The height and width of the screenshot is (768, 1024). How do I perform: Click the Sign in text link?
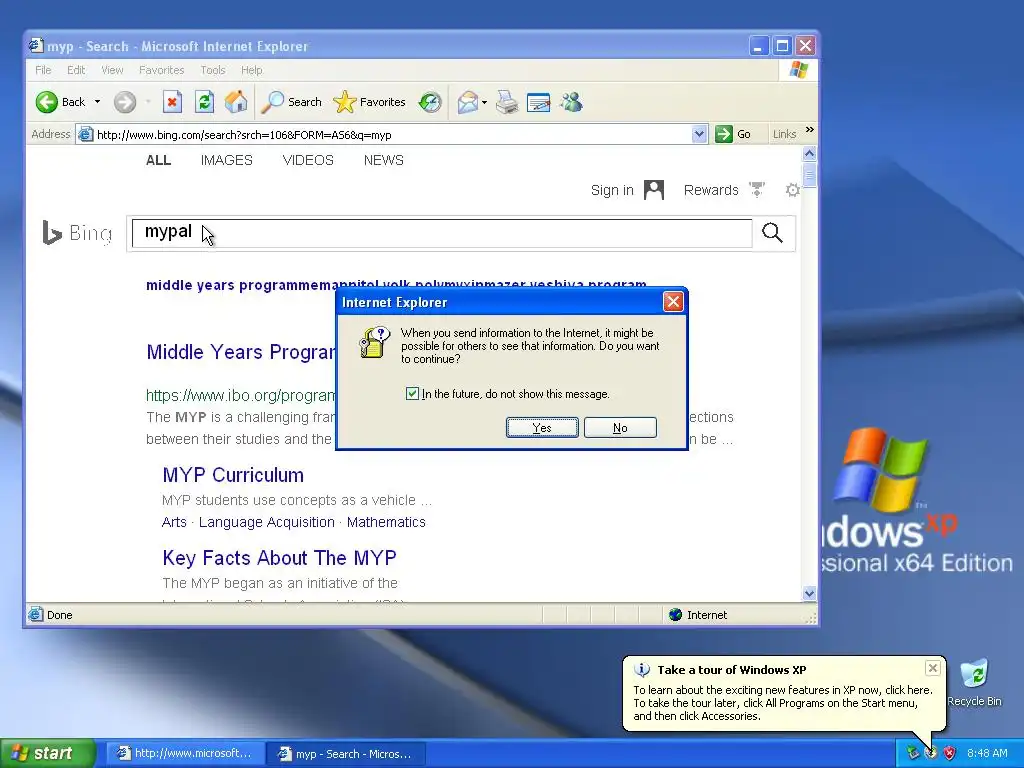coord(612,190)
